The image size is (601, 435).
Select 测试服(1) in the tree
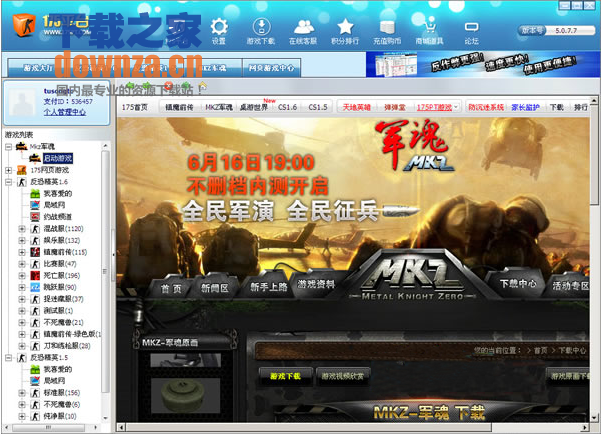[x=58, y=311]
